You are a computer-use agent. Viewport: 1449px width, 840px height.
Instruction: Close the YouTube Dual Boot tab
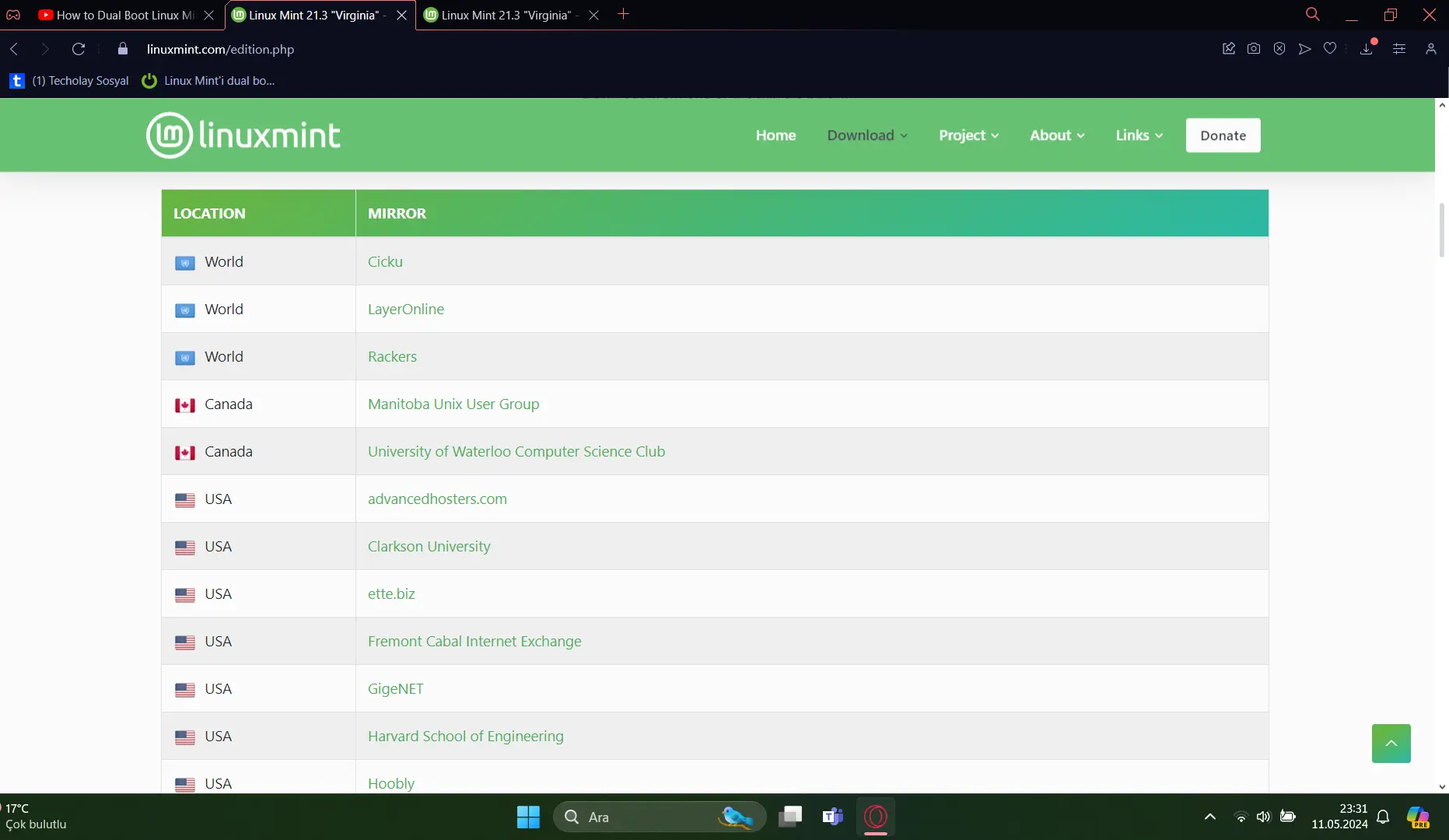coord(208,15)
